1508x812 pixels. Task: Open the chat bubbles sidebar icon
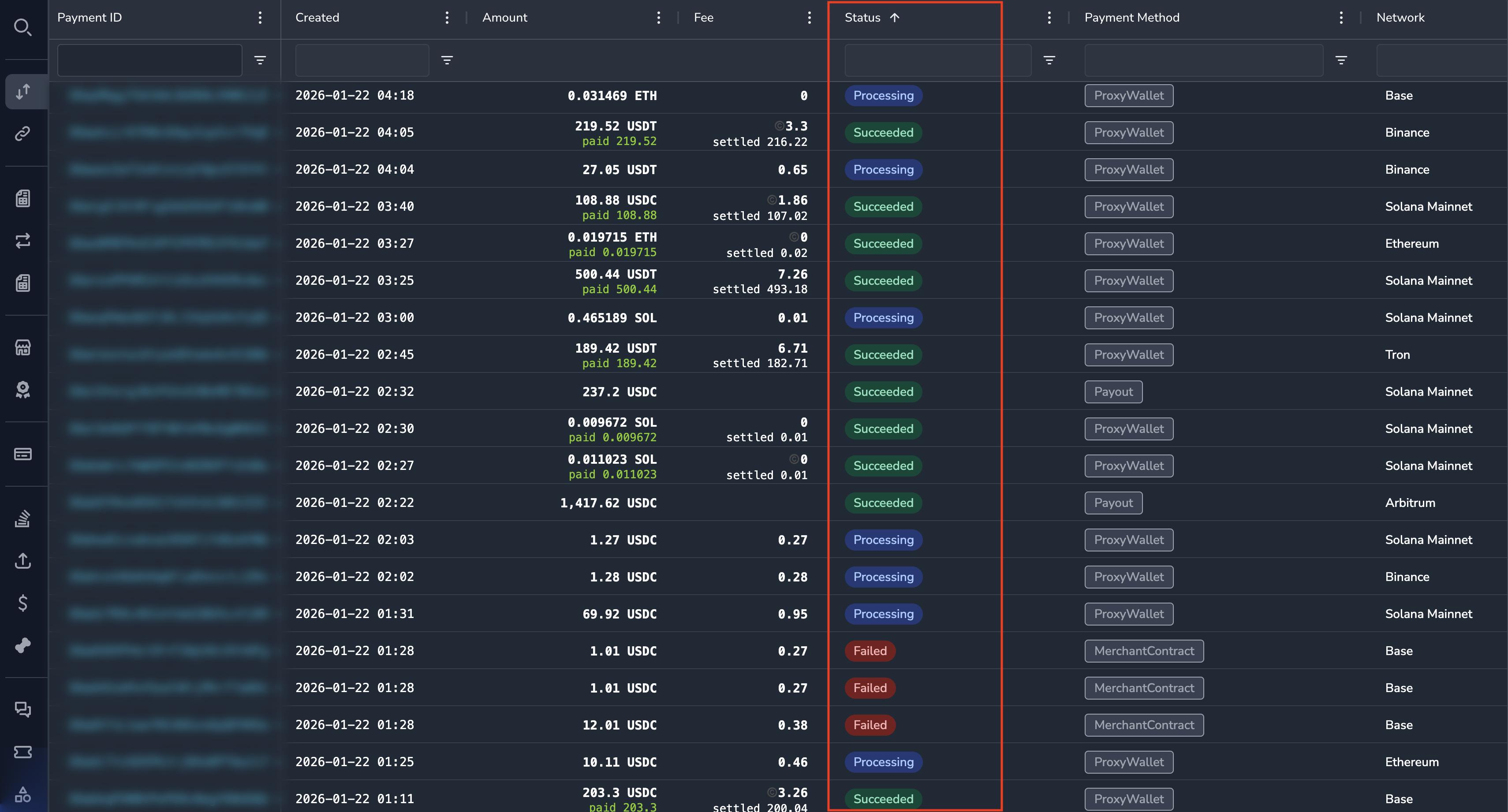(23, 710)
